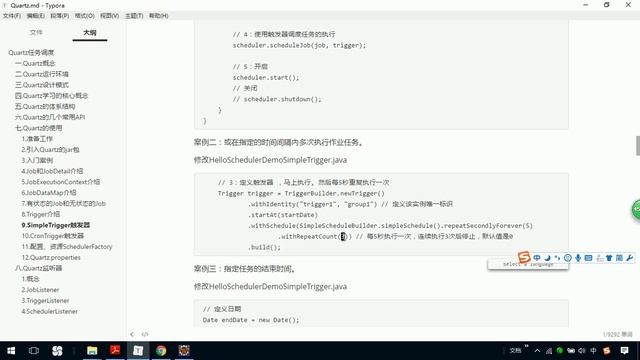The height and width of the screenshot is (360, 640).
Task: Open the 段落(P) menu
Action: [60, 16]
